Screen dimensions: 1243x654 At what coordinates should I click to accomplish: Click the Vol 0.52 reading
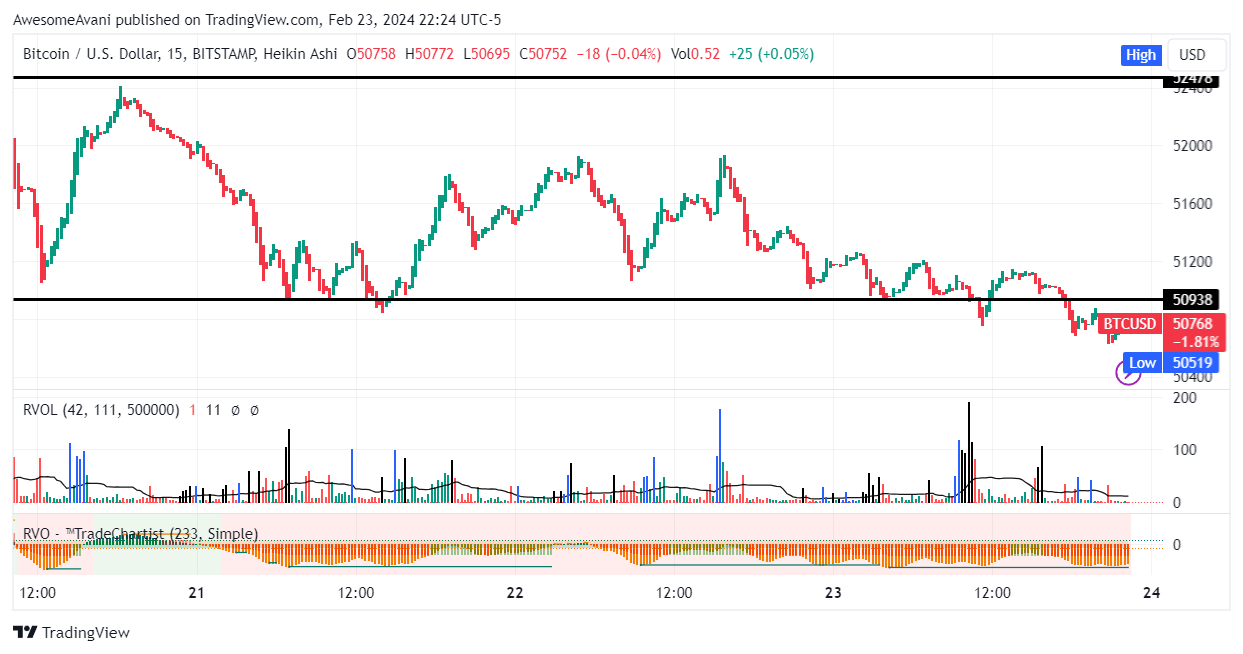point(694,54)
